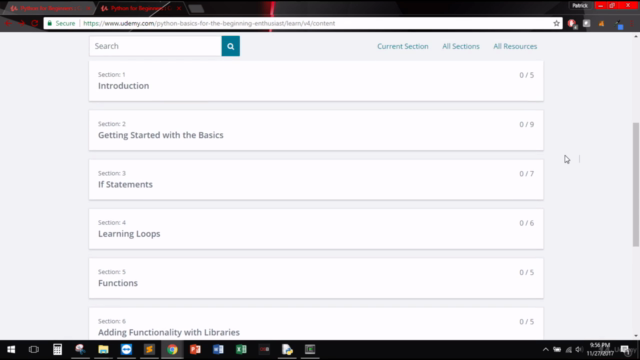Open PowerPoint from the taskbar
Screen dimensions: 640x360
click(x=195, y=349)
